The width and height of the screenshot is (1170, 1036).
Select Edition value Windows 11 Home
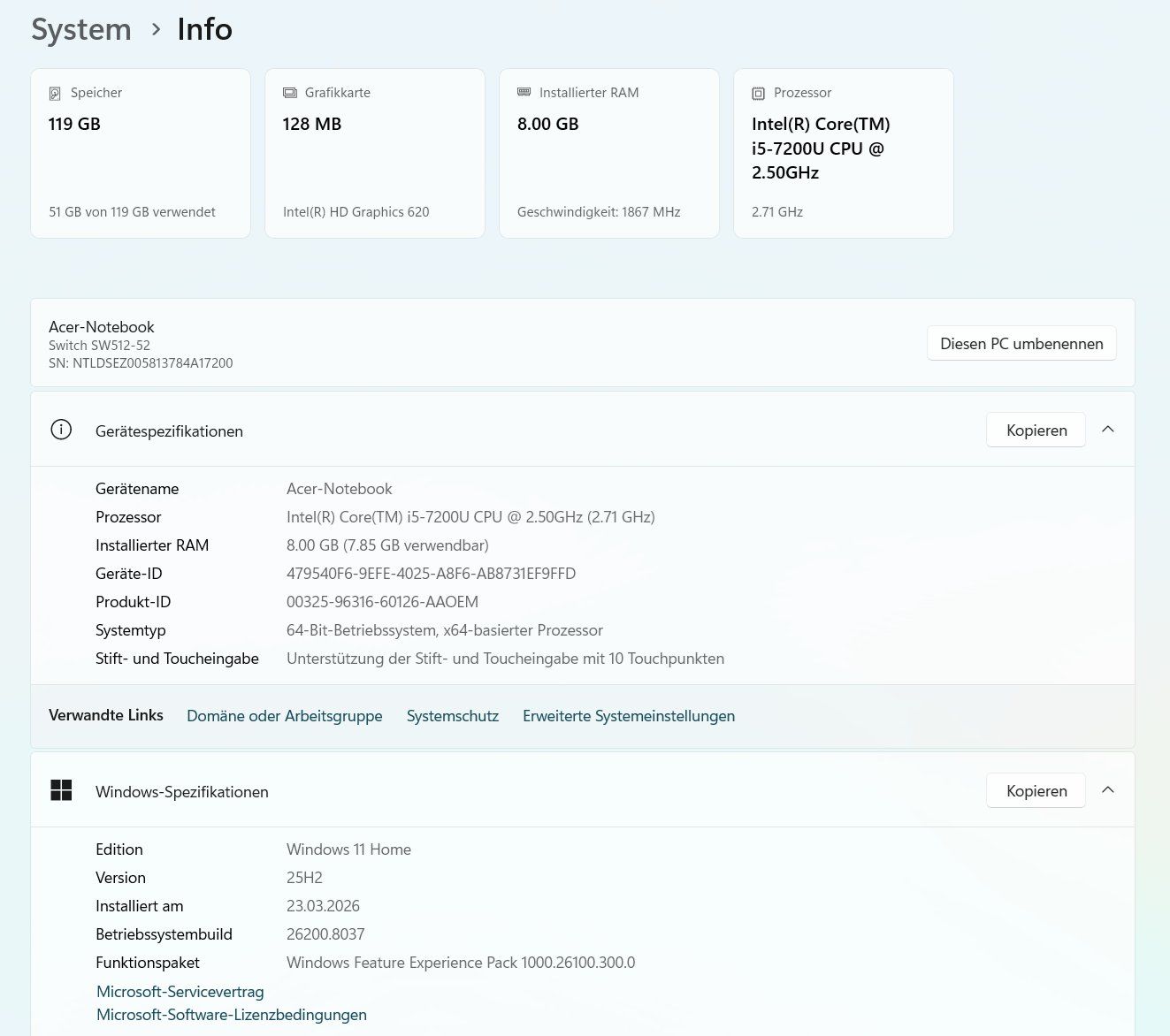click(348, 849)
